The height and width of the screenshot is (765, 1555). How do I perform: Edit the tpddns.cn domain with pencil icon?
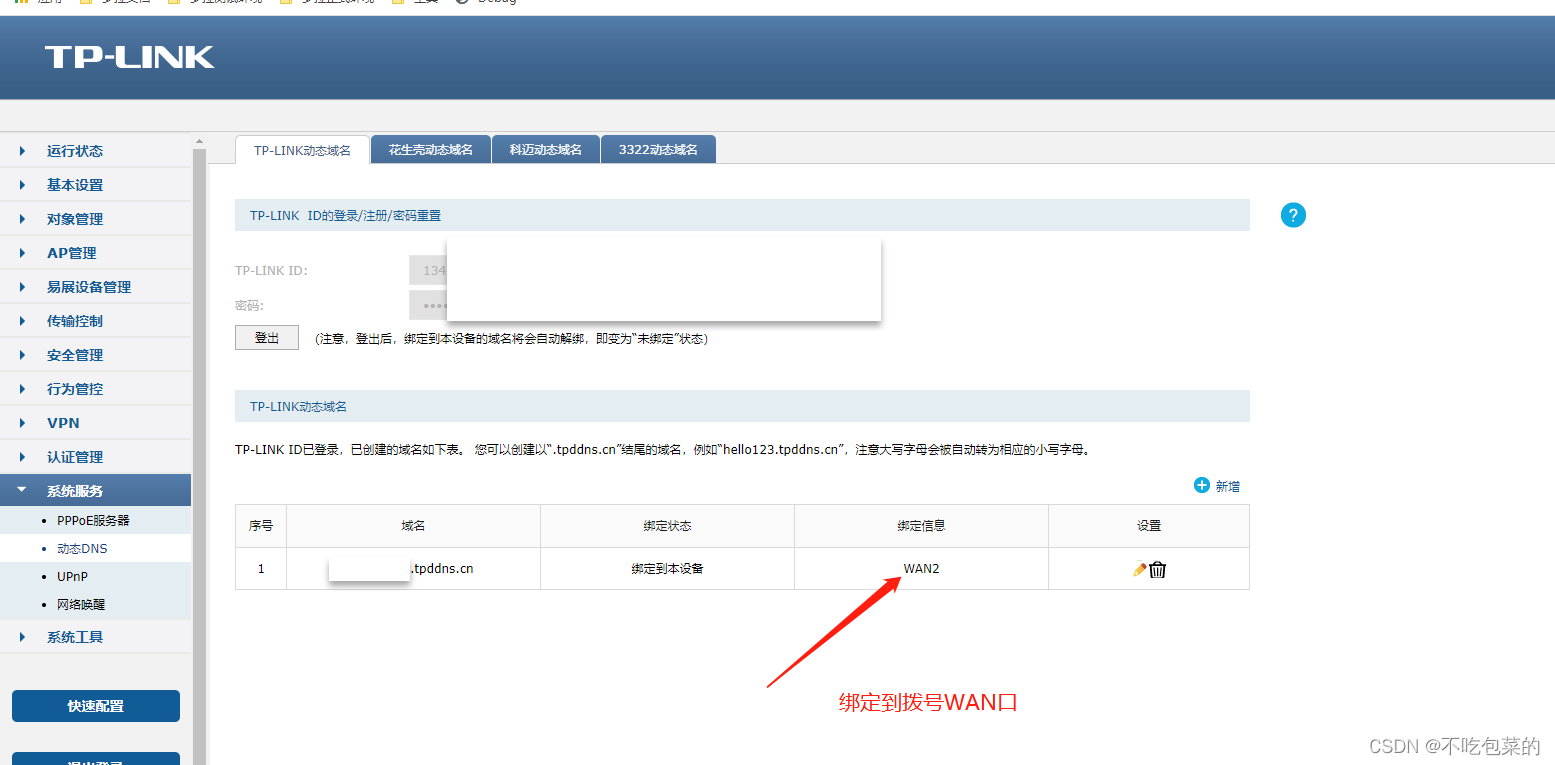point(1139,569)
